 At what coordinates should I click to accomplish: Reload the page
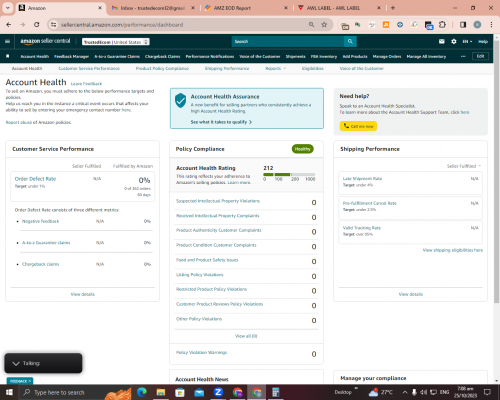coord(37,25)
